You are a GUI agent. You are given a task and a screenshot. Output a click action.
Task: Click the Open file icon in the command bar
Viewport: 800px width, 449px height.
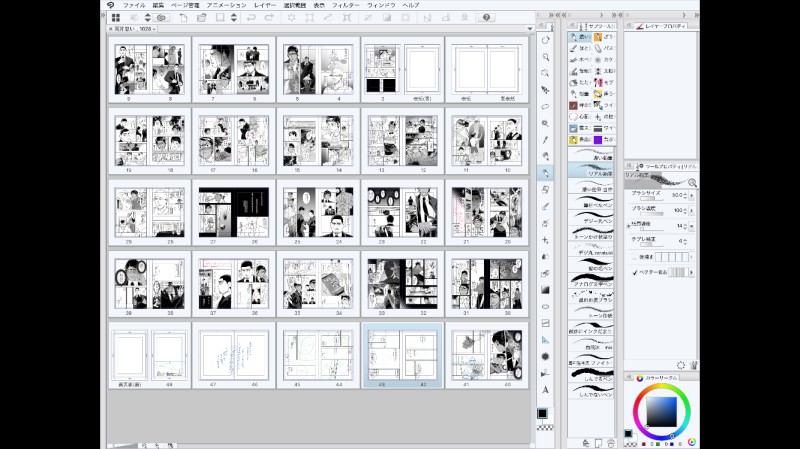(202, 17)
